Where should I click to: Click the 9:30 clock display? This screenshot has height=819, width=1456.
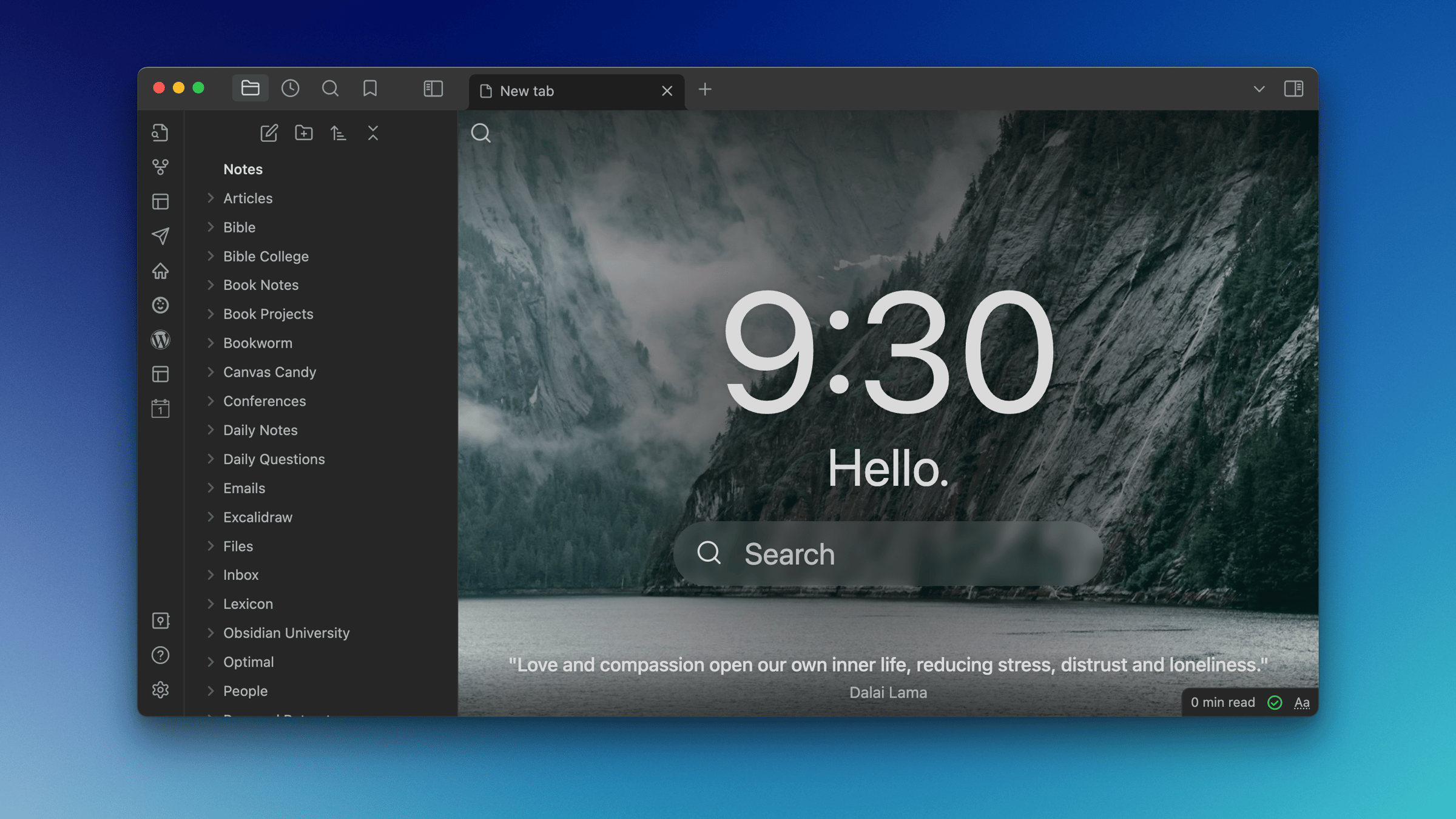[x=888, y=352]
